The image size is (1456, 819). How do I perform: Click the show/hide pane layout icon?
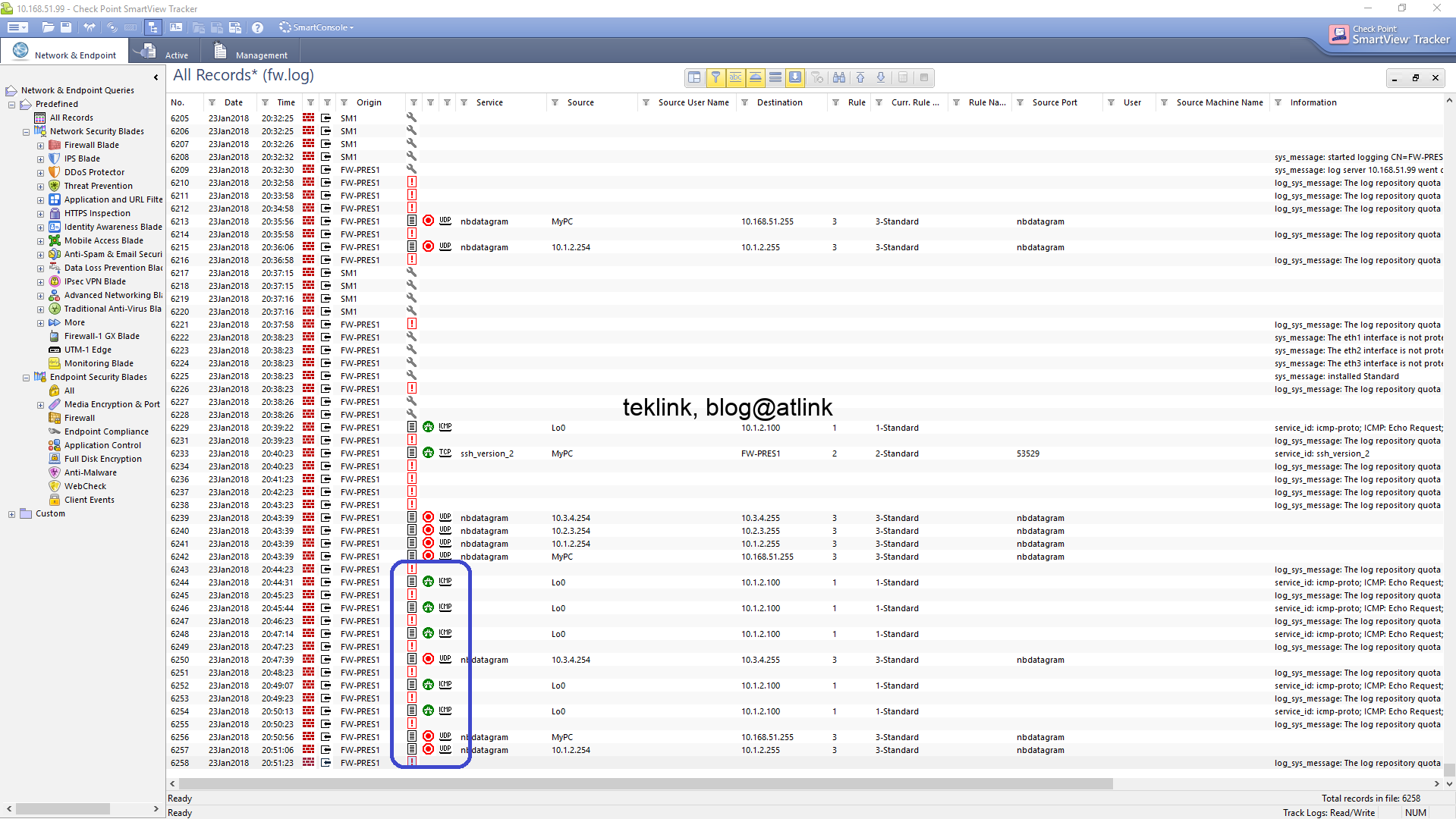coord(694,77)
